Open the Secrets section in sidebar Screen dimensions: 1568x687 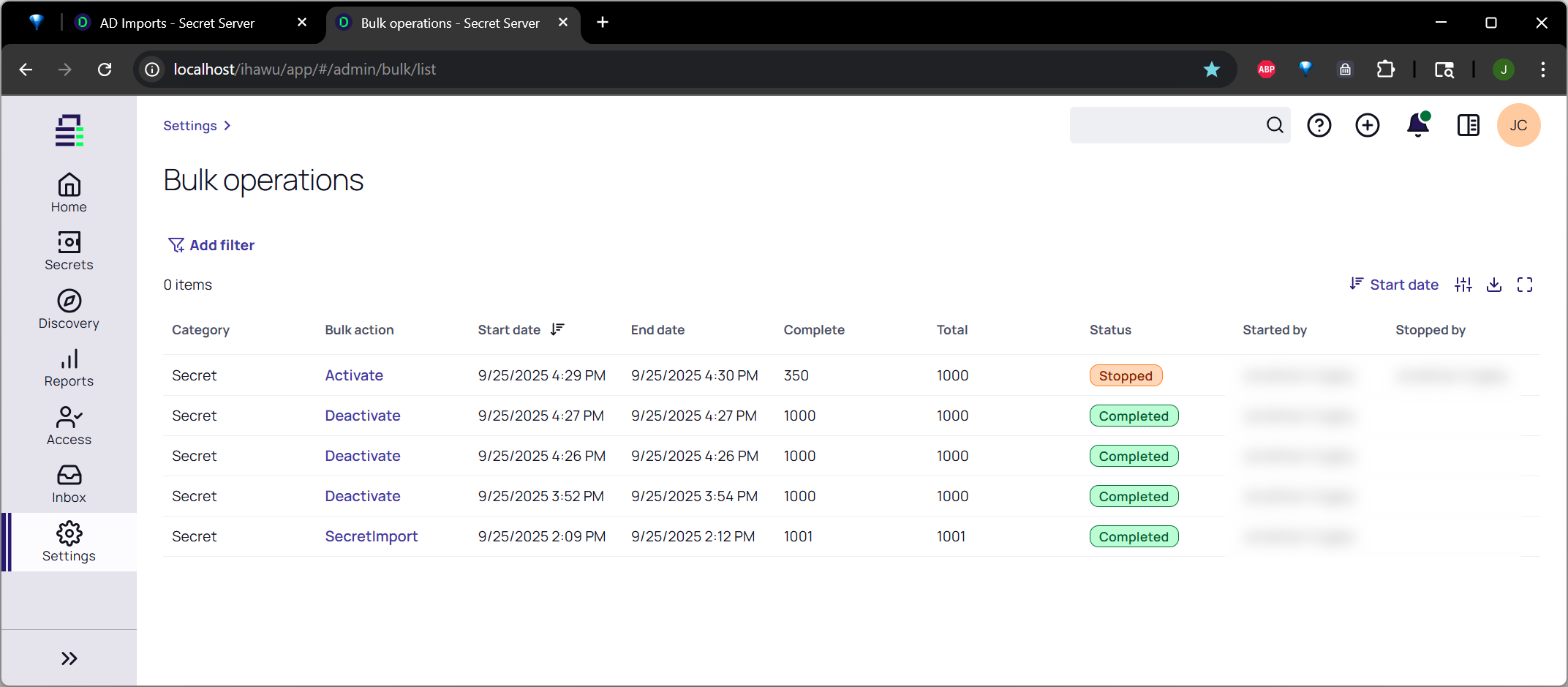coord(69,251)
